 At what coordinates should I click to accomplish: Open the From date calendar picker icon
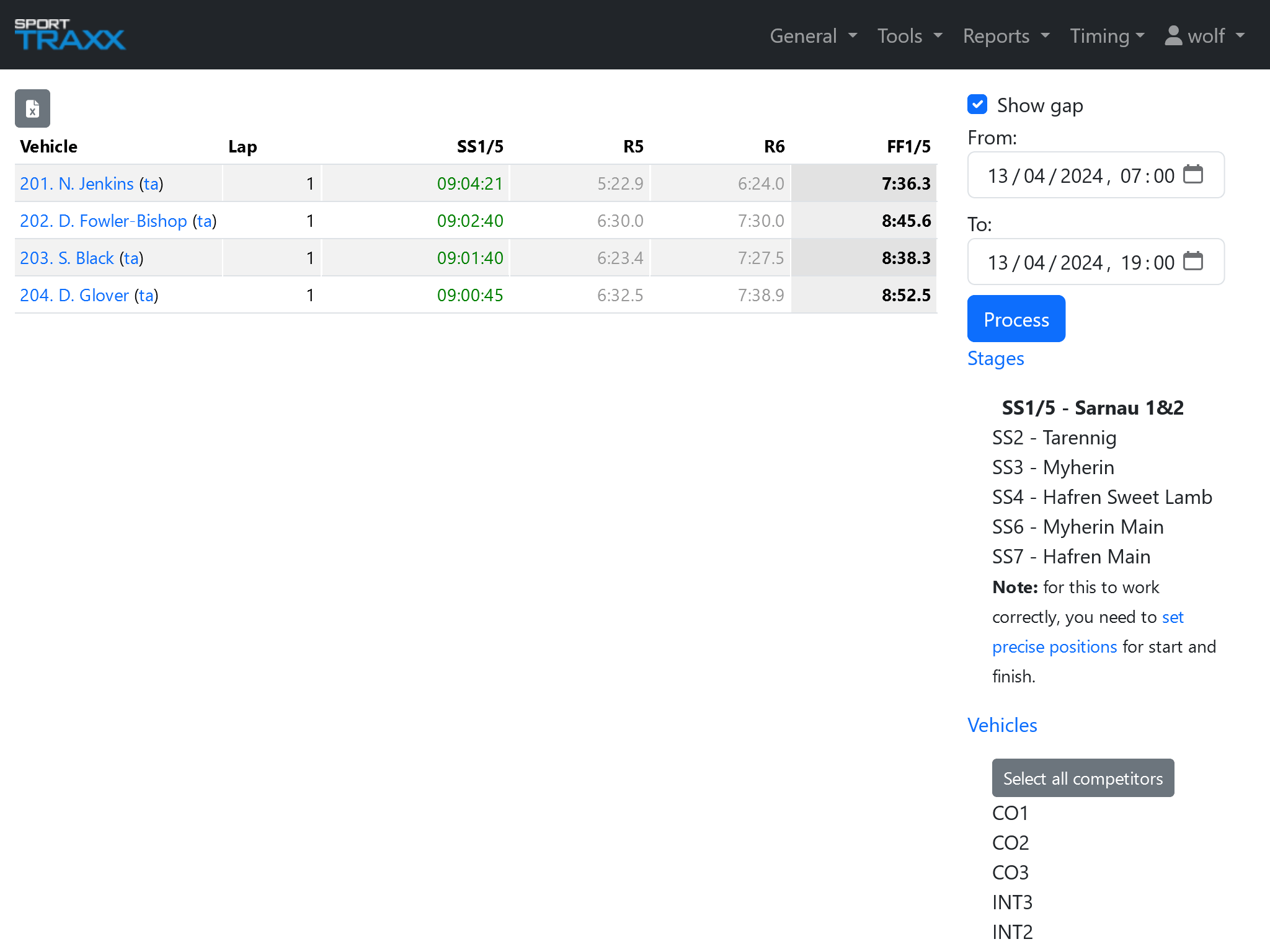[x=1192, y=175]
